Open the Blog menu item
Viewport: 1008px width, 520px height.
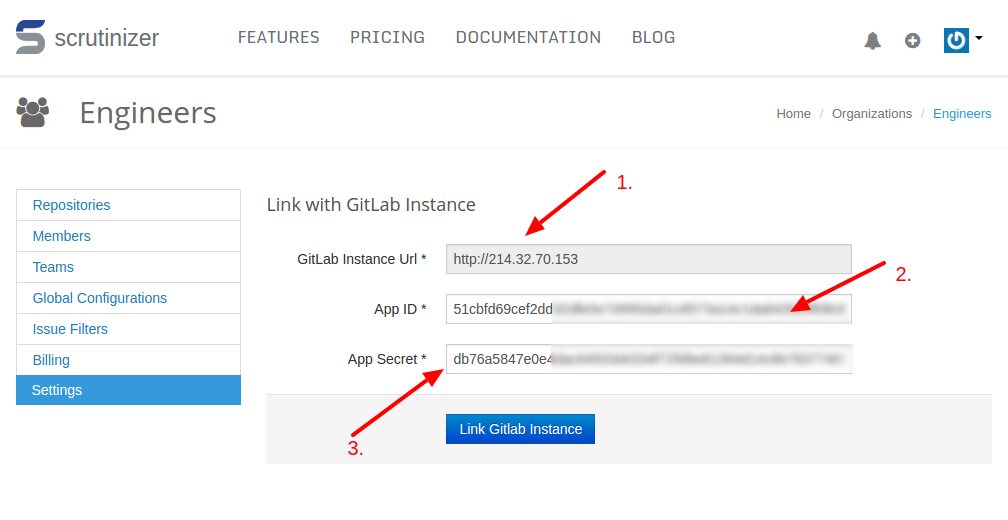pos(653,37)
